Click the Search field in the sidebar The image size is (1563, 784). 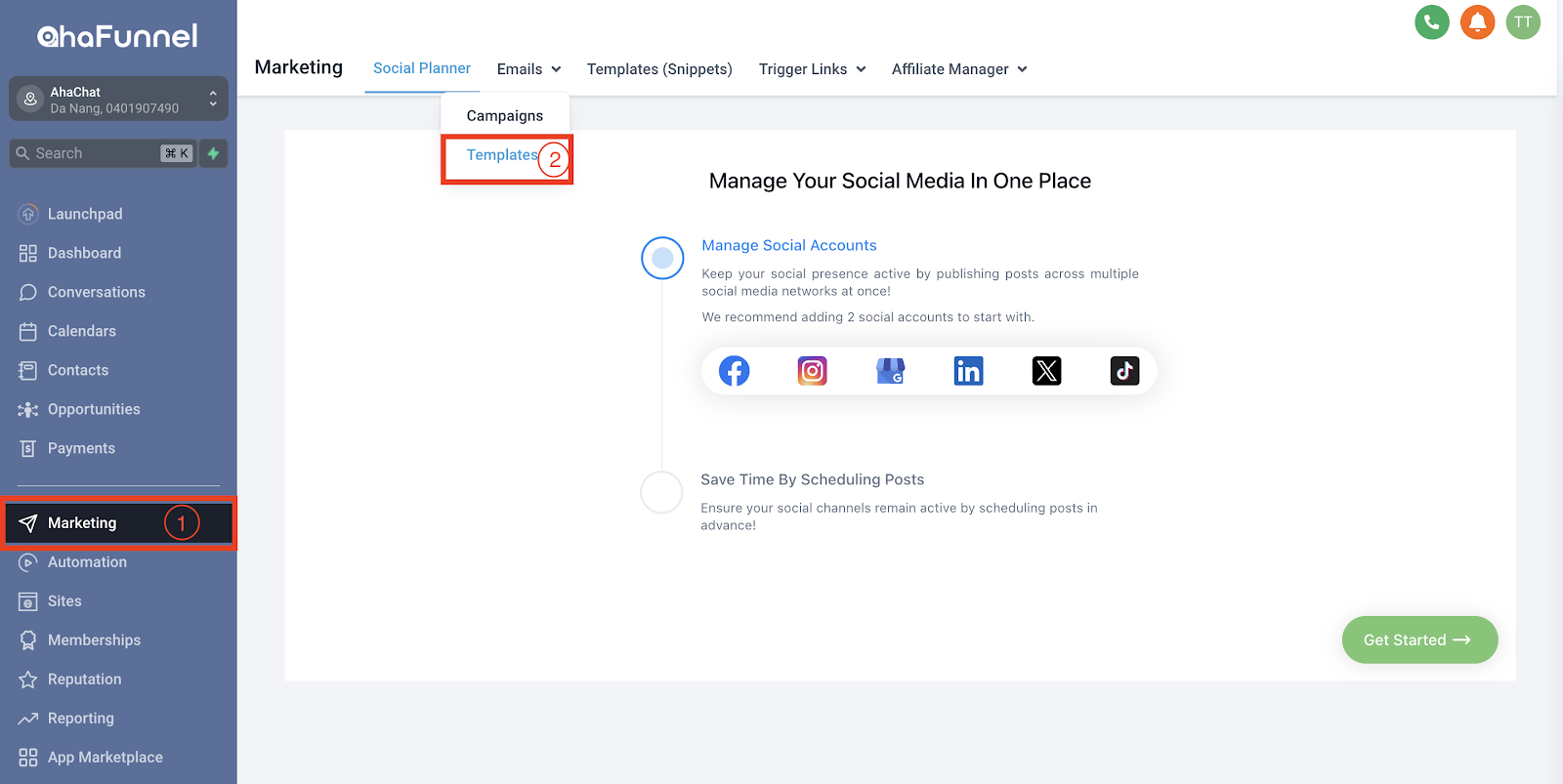click(103, 153)
